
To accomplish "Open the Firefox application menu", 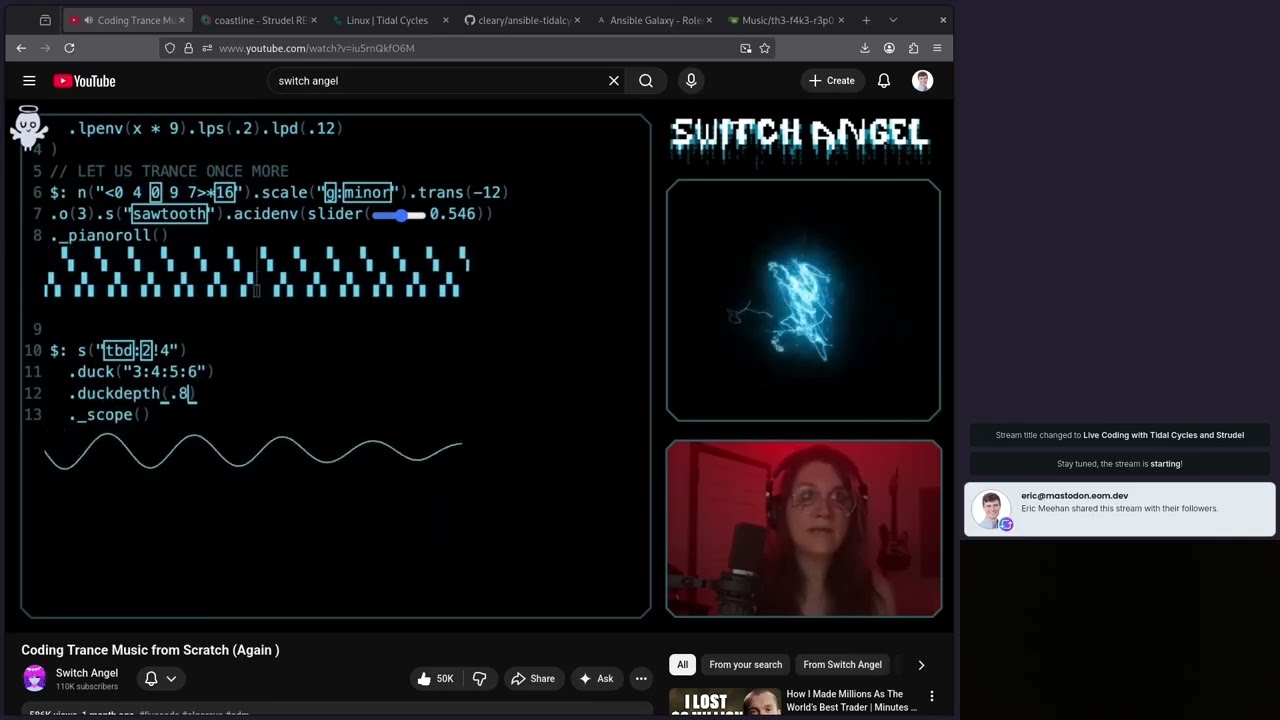I will click(x=937, y=48).
